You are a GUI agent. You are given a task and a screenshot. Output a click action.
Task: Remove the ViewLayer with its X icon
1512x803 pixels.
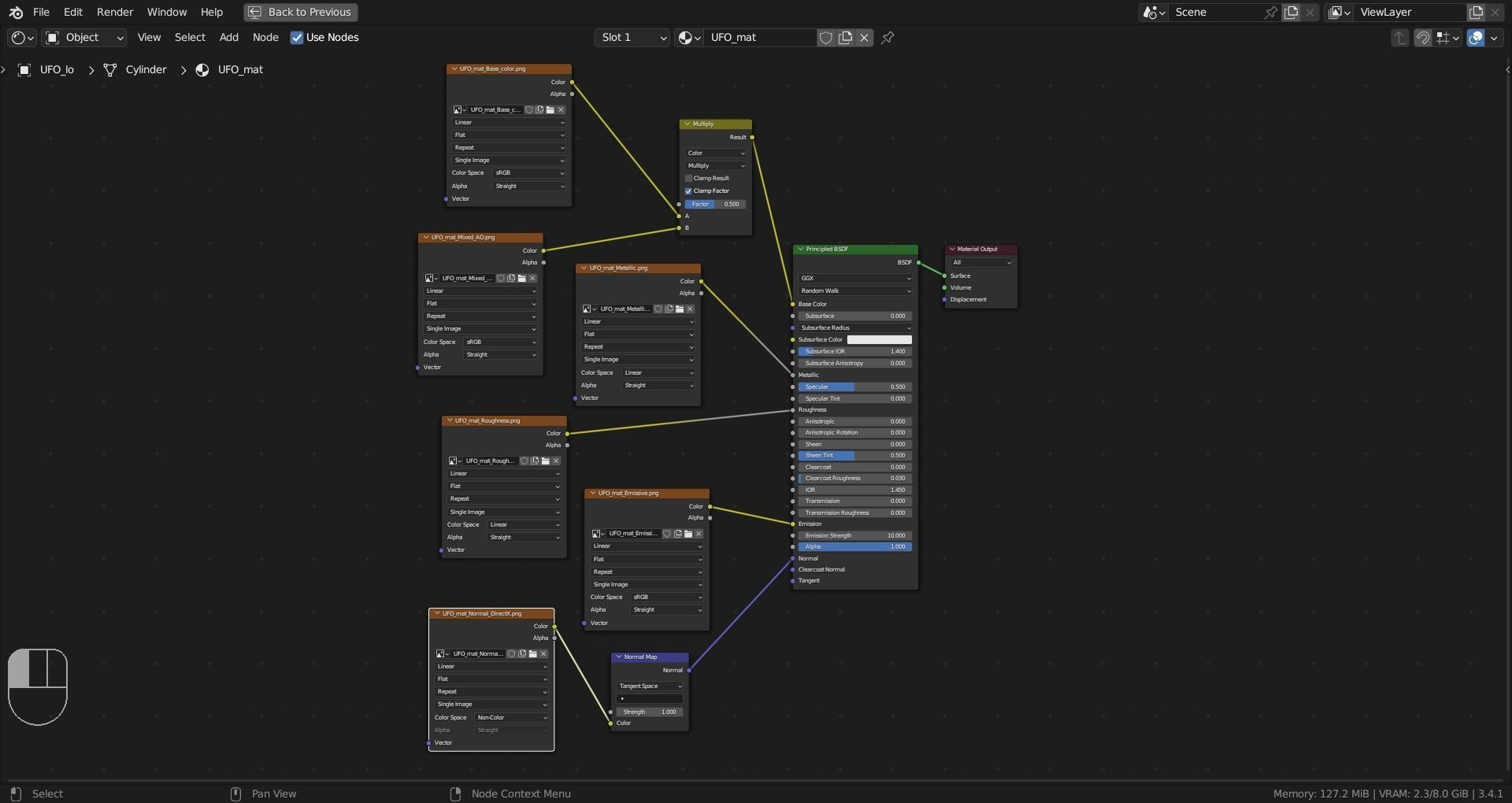(1495, 13)
